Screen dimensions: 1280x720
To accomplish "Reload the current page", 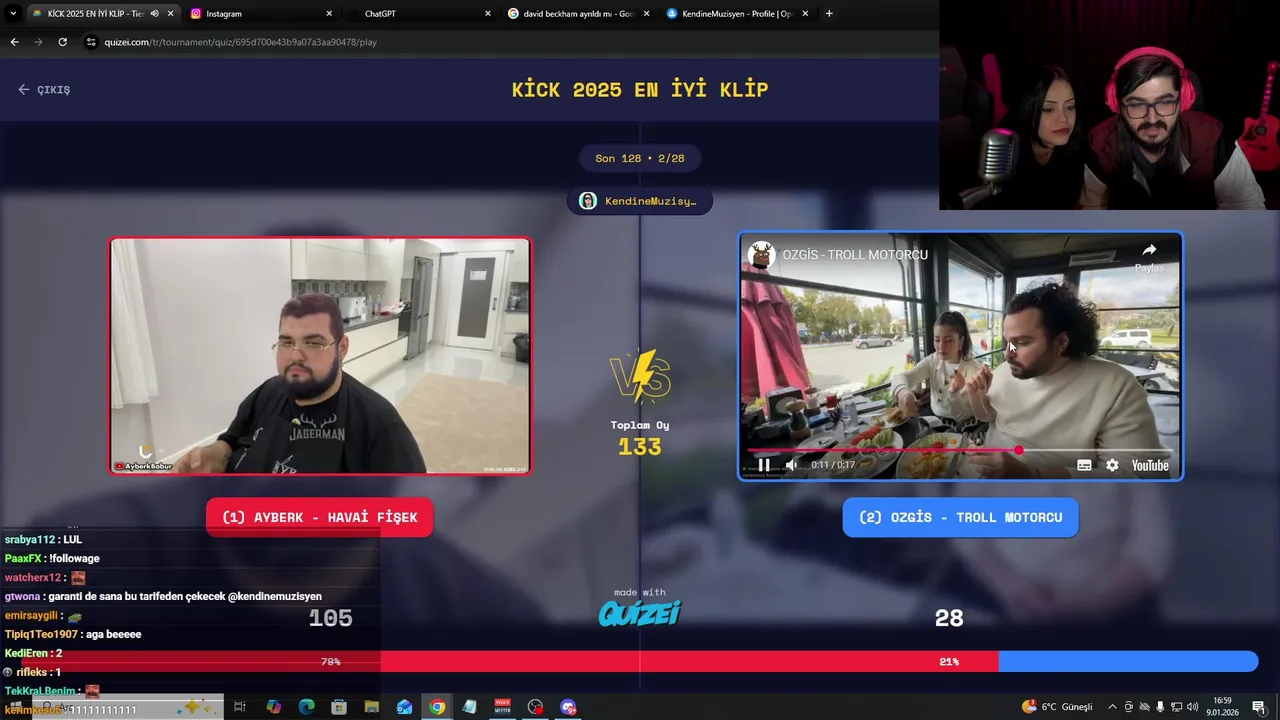I will 62,42.
